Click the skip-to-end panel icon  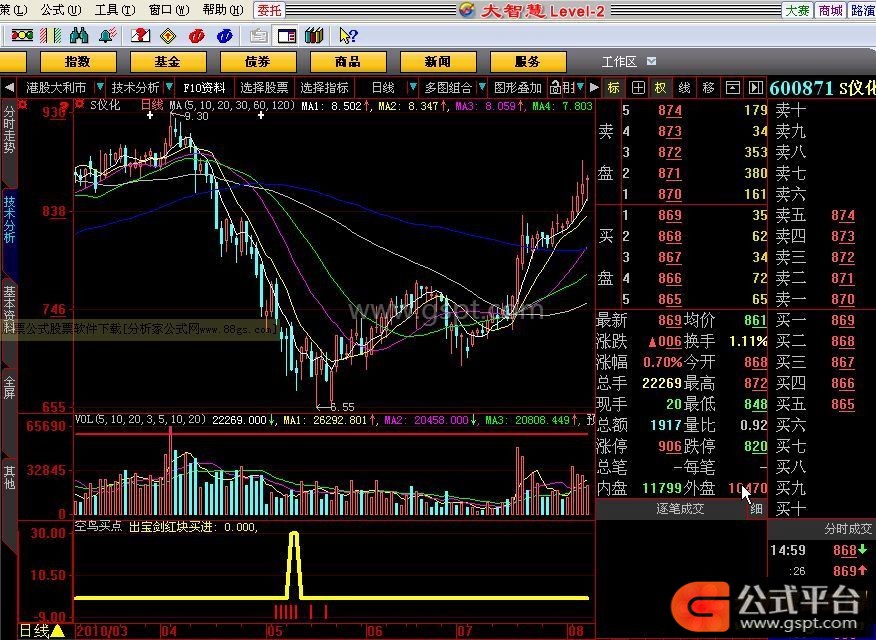pos(755,88)
